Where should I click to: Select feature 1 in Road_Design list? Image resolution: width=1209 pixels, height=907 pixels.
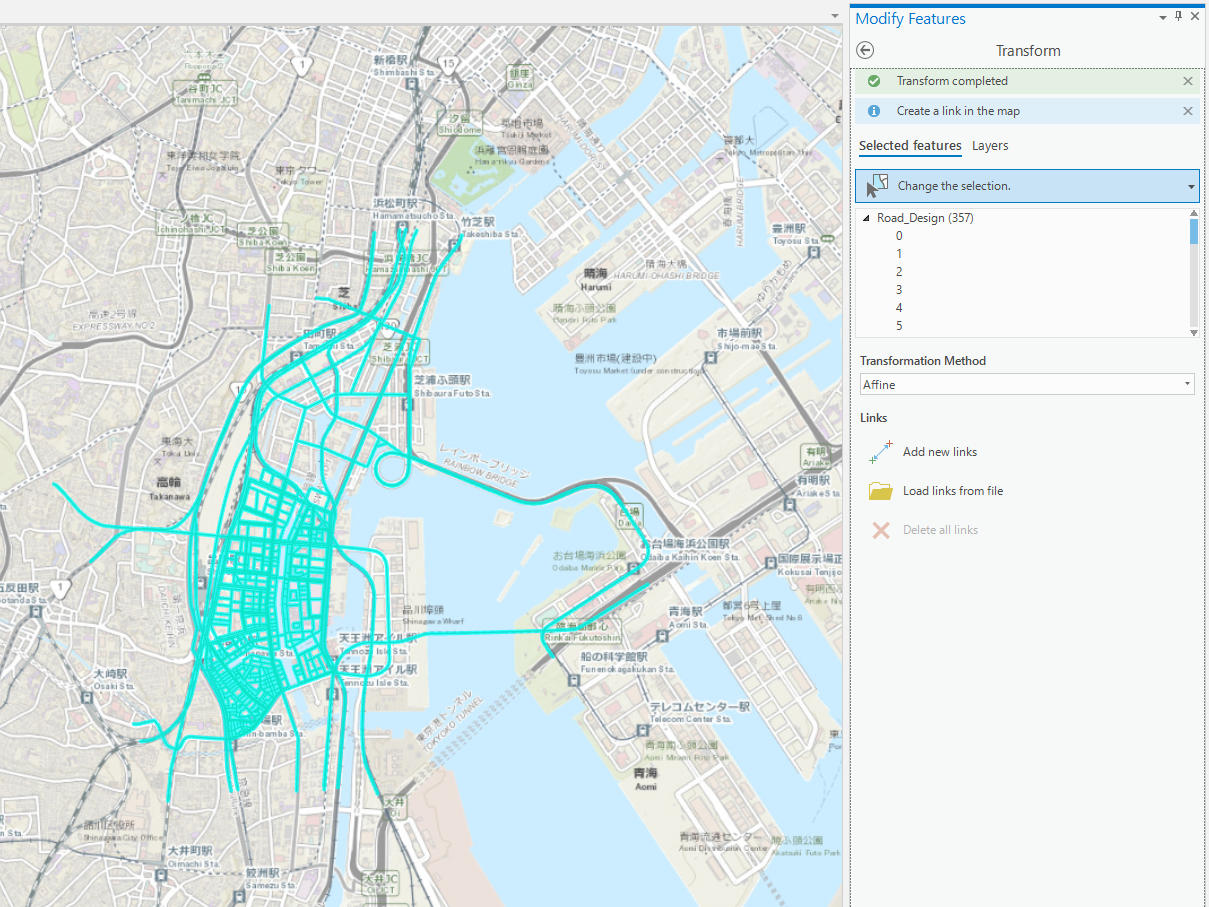click(x=899, y=254)
